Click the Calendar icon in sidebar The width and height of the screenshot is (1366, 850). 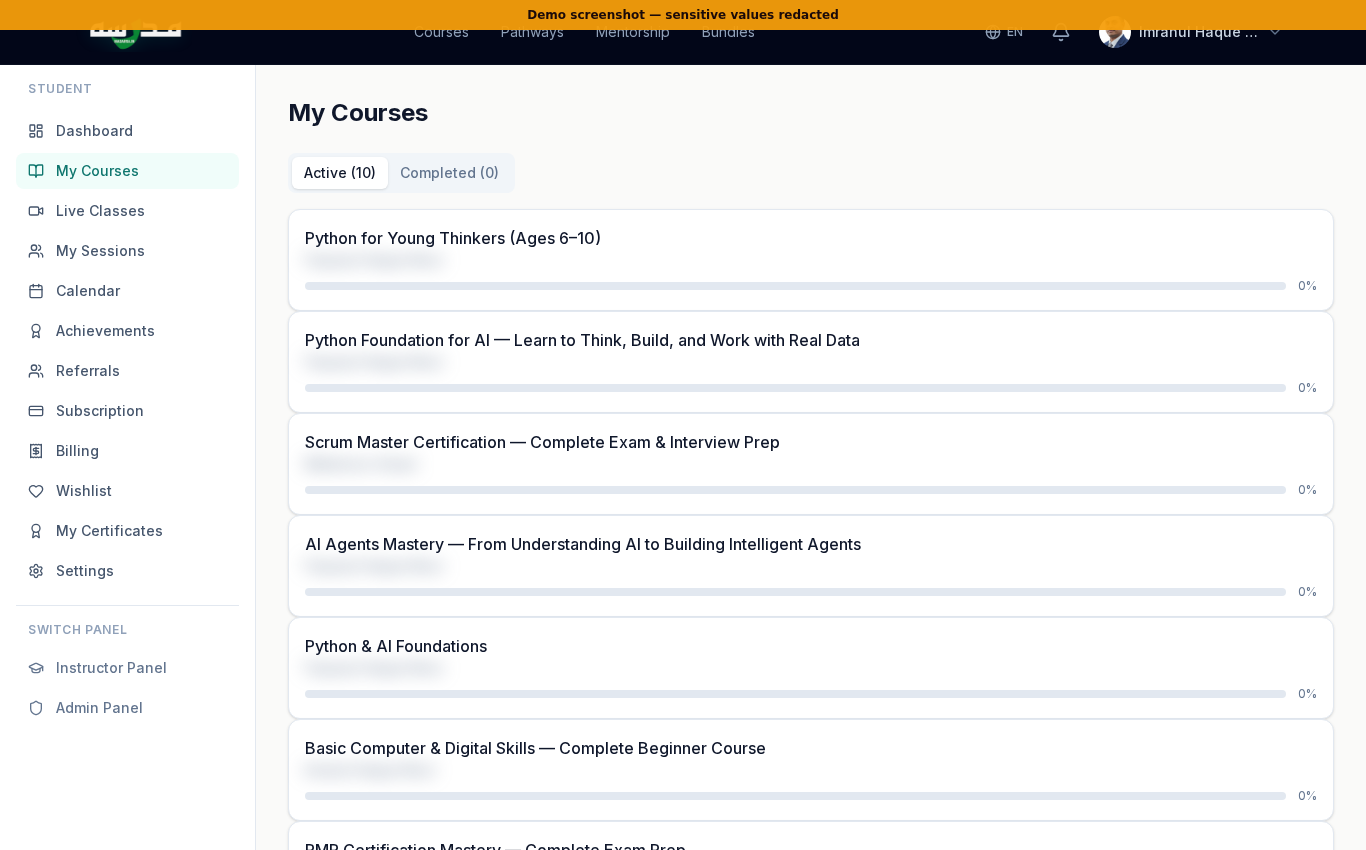pyautogui.click(x=36, y=291)
